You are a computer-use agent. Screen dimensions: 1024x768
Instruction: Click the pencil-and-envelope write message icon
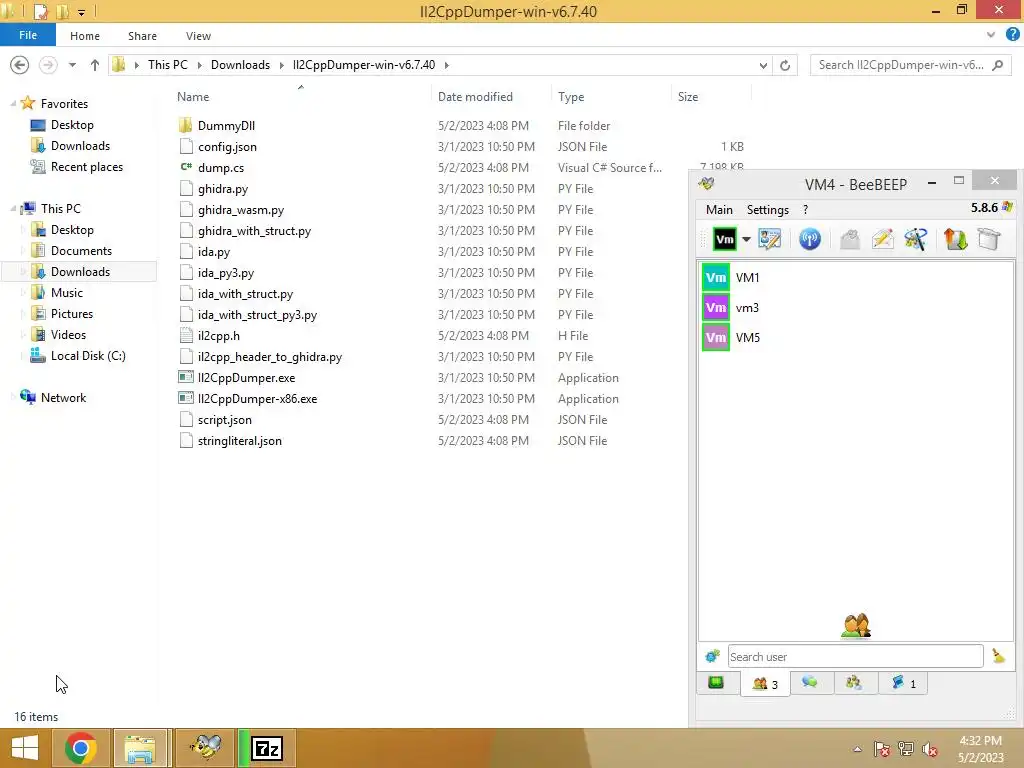(882, 239)
